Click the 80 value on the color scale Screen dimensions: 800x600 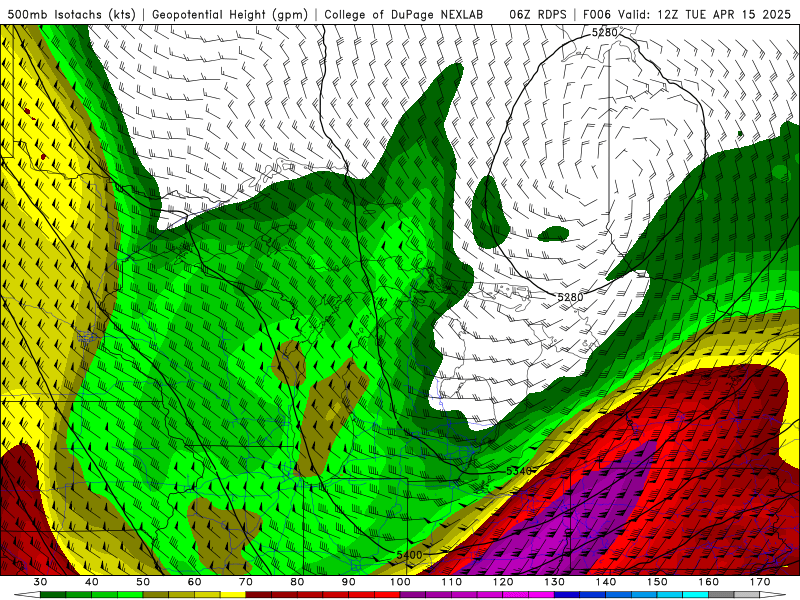pyautogui.click(x=297, y=582)
